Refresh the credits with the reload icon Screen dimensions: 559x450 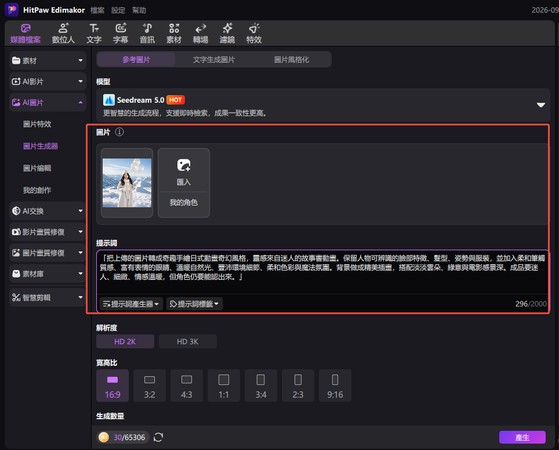coord(158,437)
